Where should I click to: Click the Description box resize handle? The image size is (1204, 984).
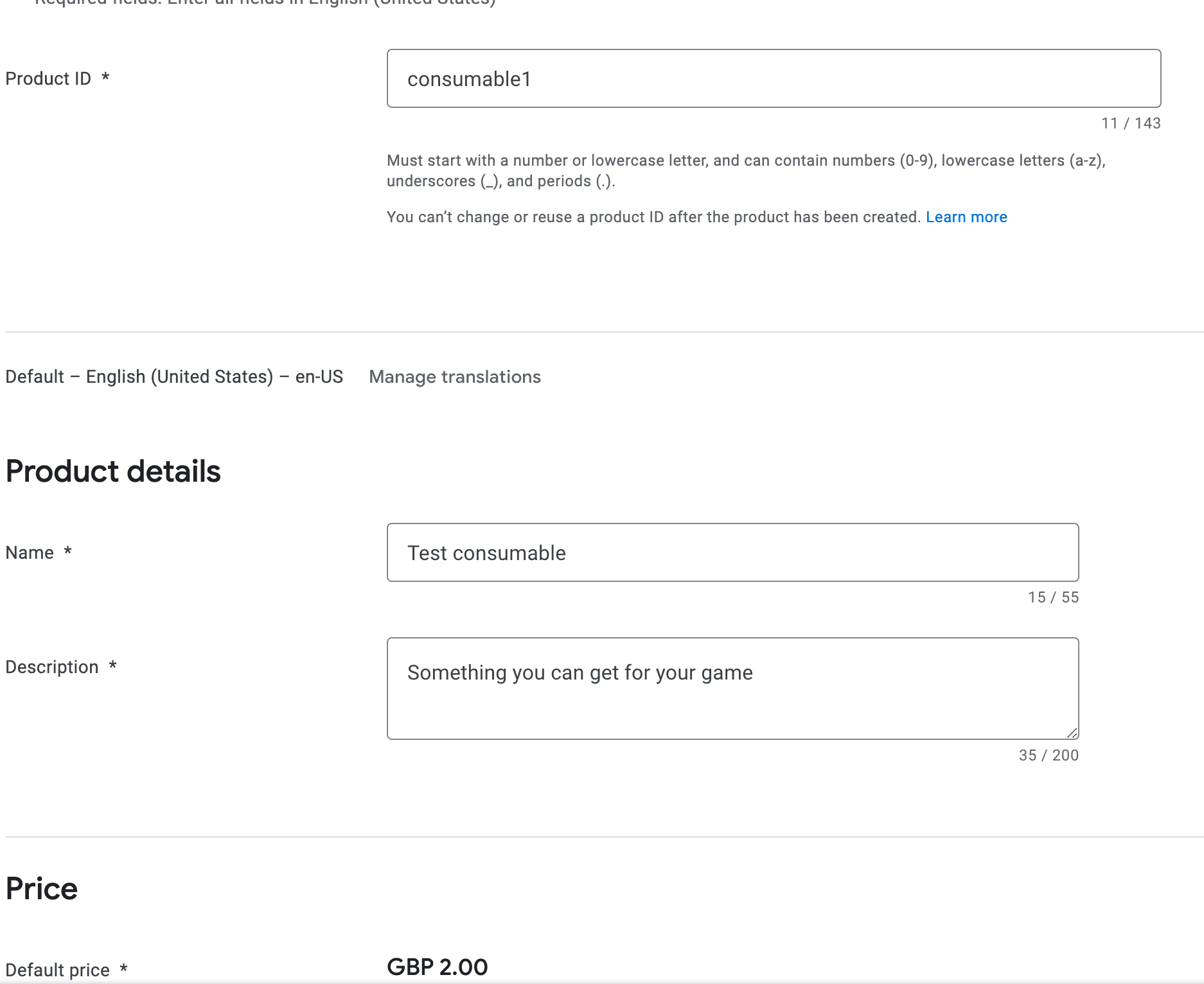pyautogui.click(x=1072, y=733)
